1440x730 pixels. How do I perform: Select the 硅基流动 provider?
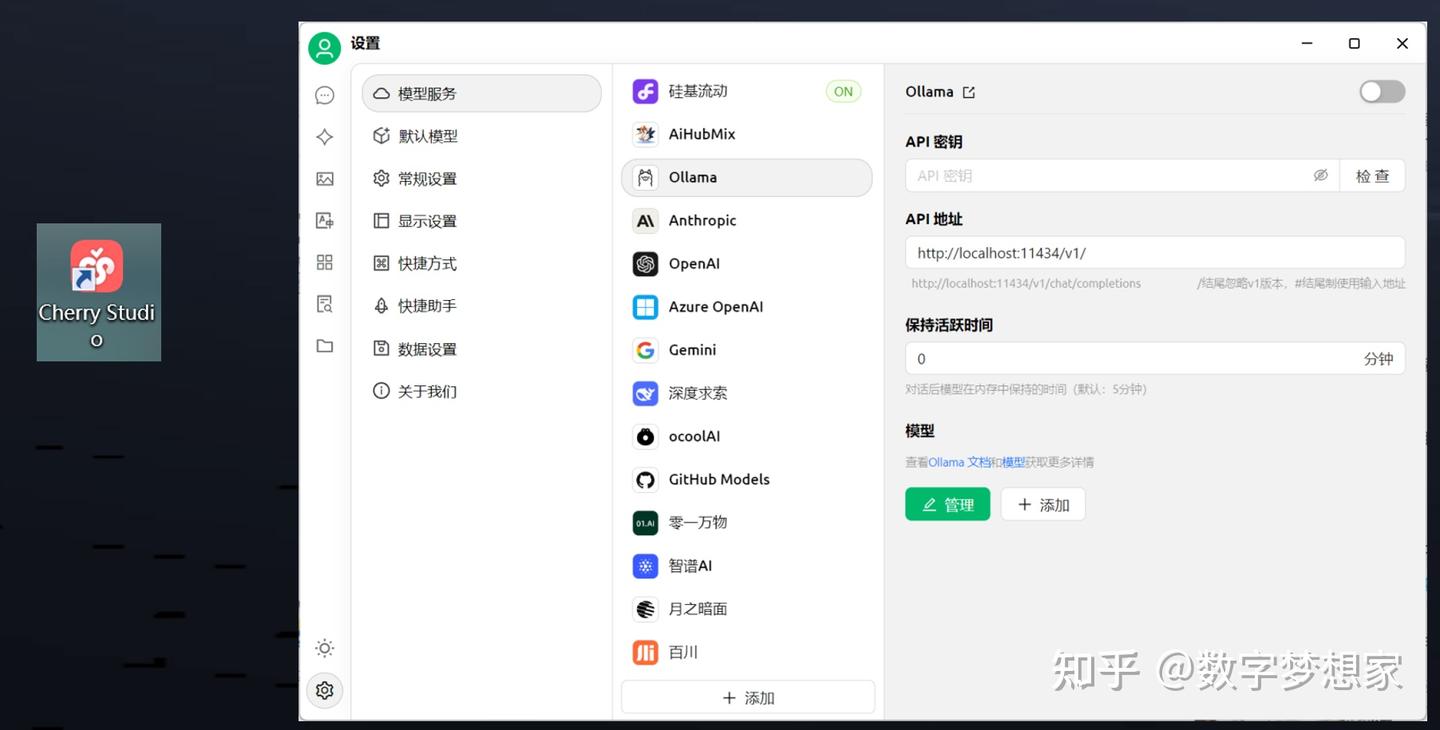746,91
